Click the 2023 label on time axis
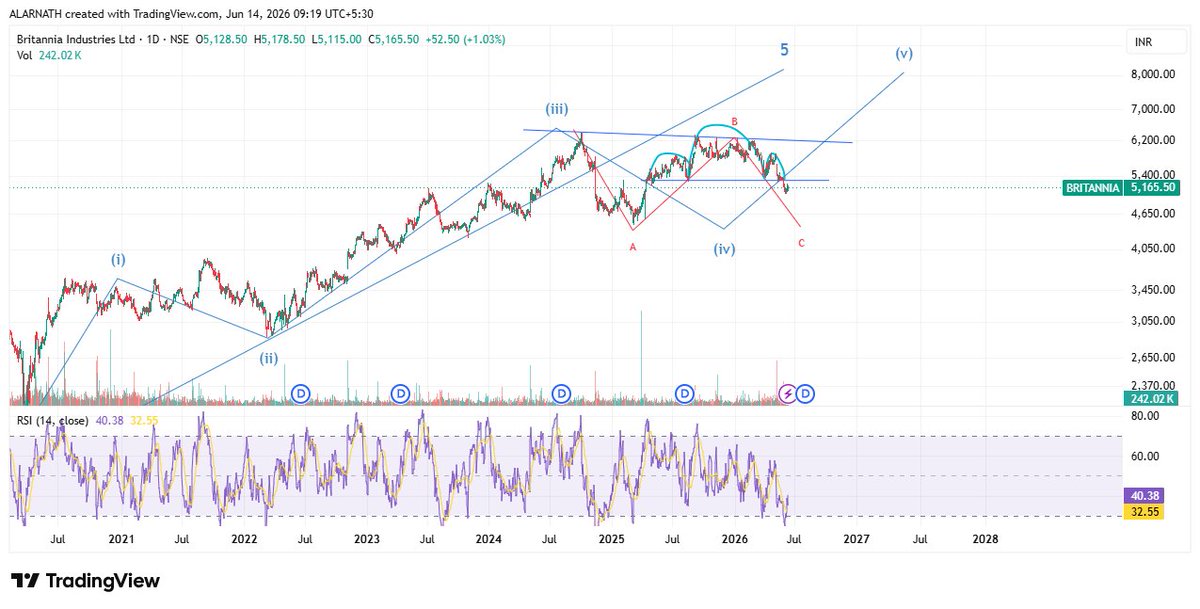The width and height of the screenshot is (1200, 609). tap(367, 539)
